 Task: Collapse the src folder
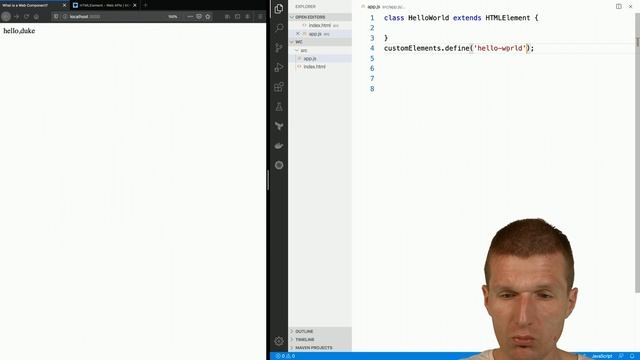[x=320, y=50]
